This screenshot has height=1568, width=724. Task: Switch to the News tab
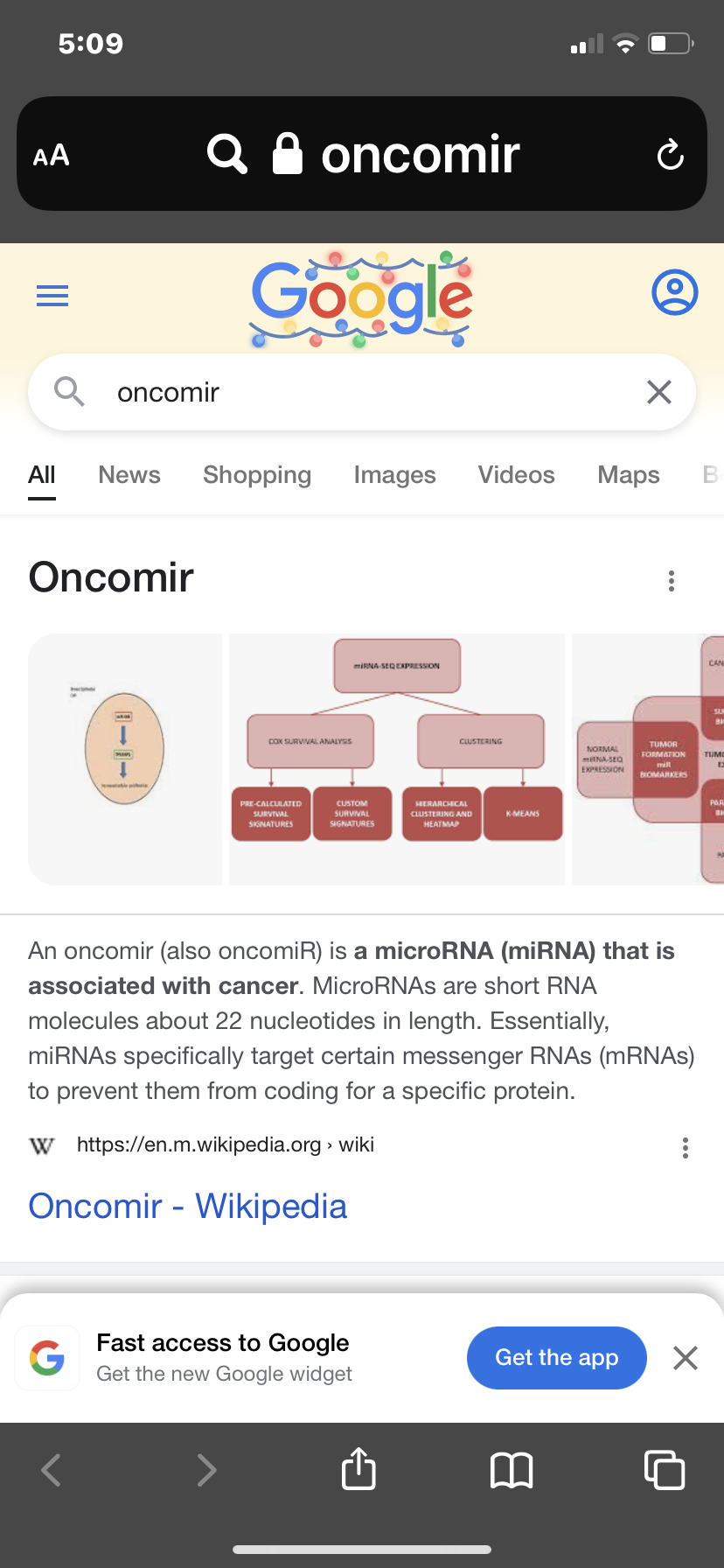click(129, 475)
